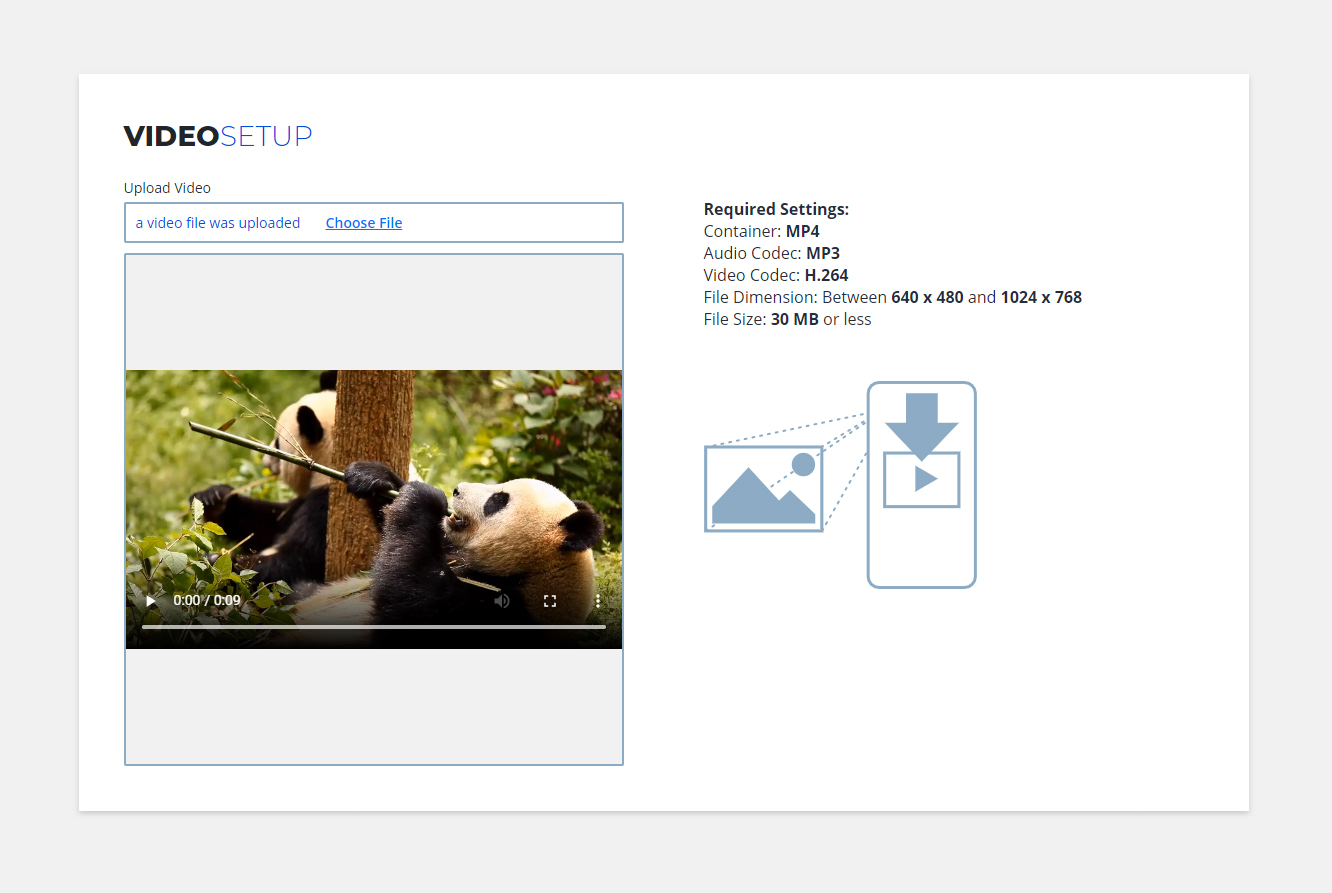Click the Choose File link
The image size is (1332, 893).
tap(364, 223)
